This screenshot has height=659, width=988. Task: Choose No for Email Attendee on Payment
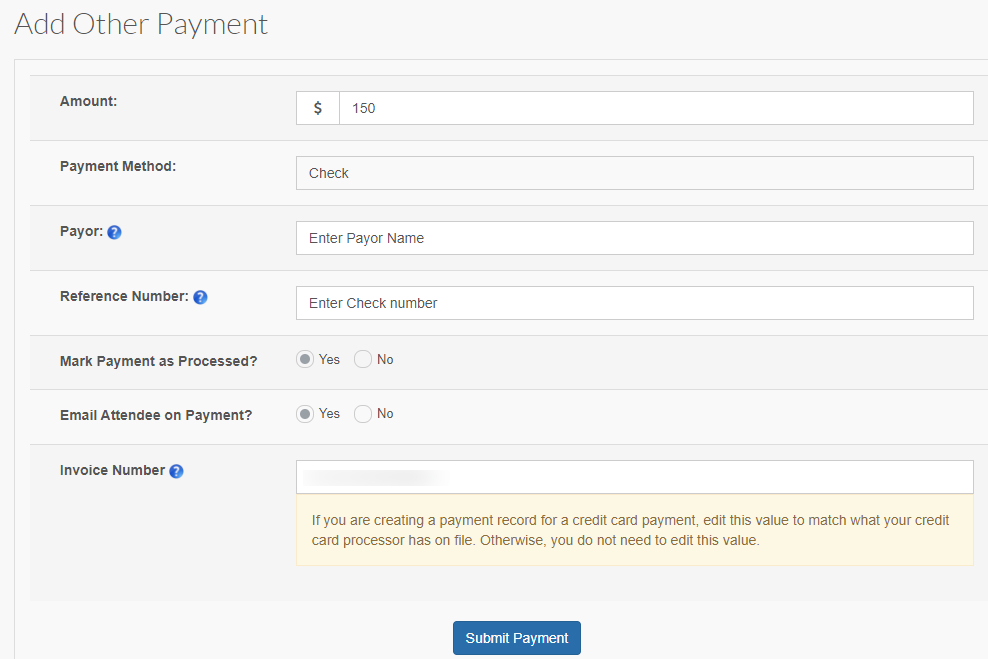[363, 414]
